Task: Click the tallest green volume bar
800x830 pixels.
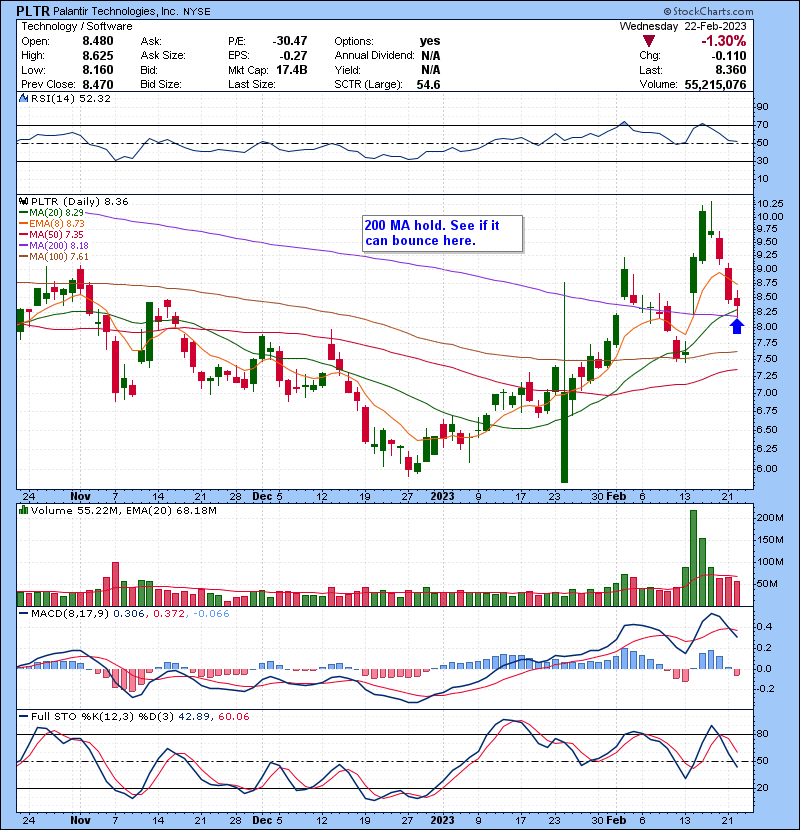Action: point(693,558)
